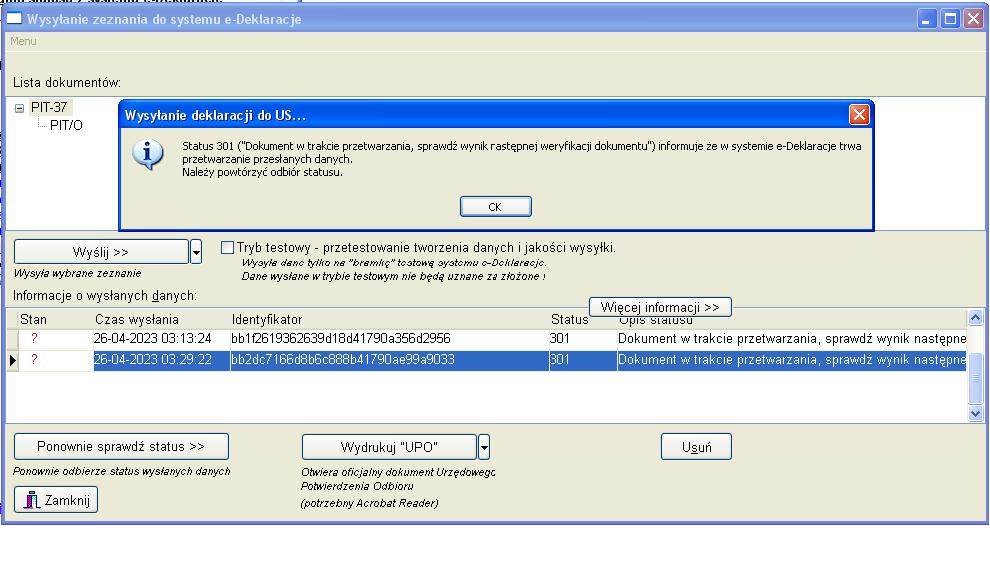Open the dropdown arrow next to Wyślij
The image size is (990, 563).
coord(196,252)
